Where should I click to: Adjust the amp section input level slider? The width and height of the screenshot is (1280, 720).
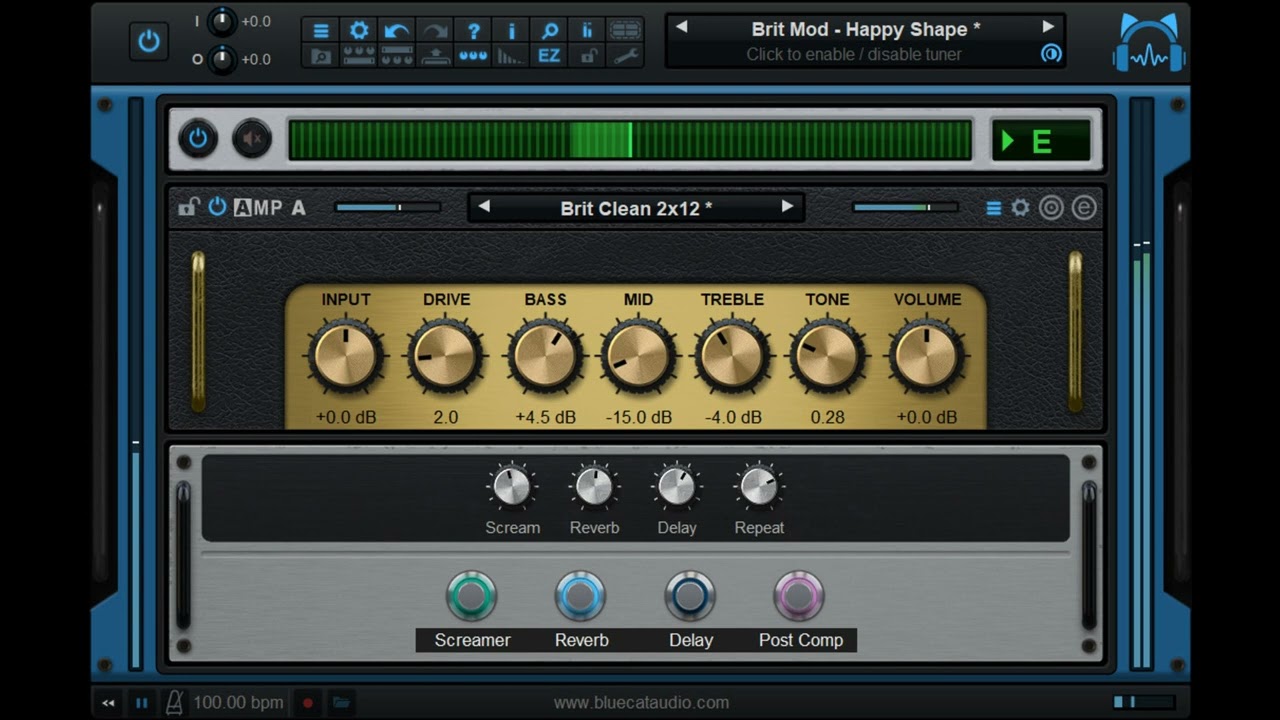click(x=388, y=207)
